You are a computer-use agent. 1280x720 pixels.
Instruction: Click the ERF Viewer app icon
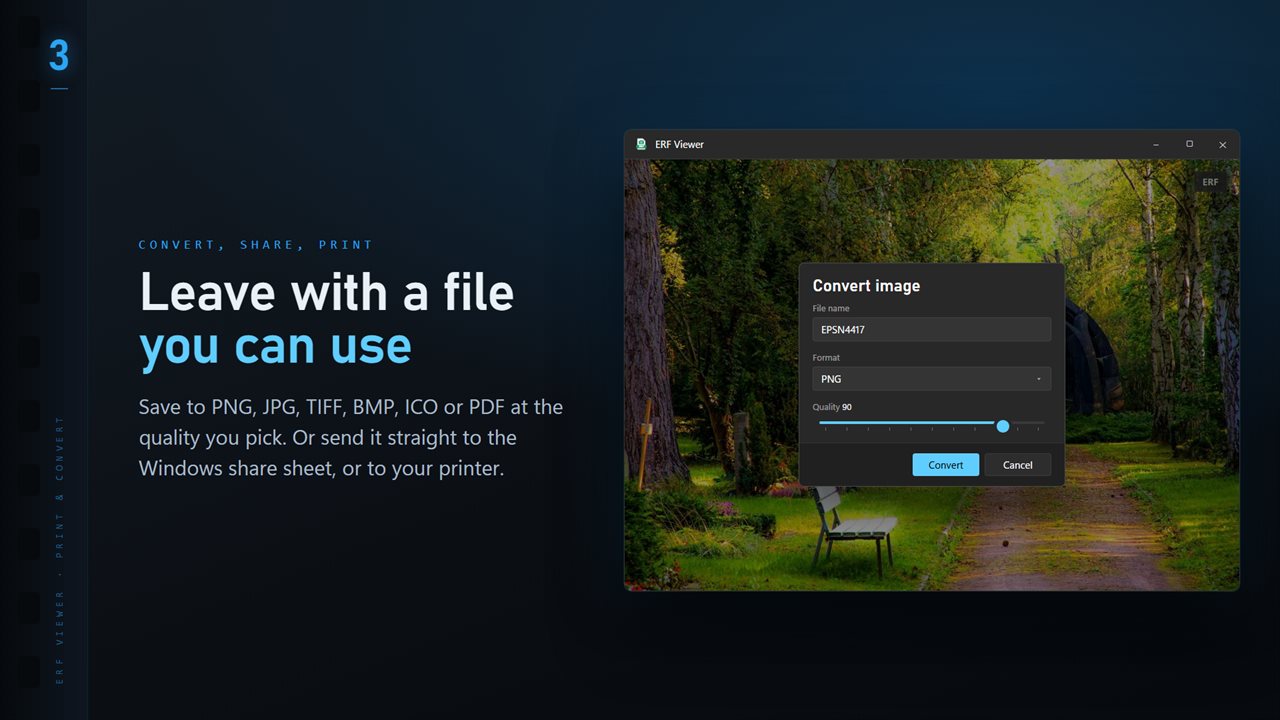pos(641,144)
